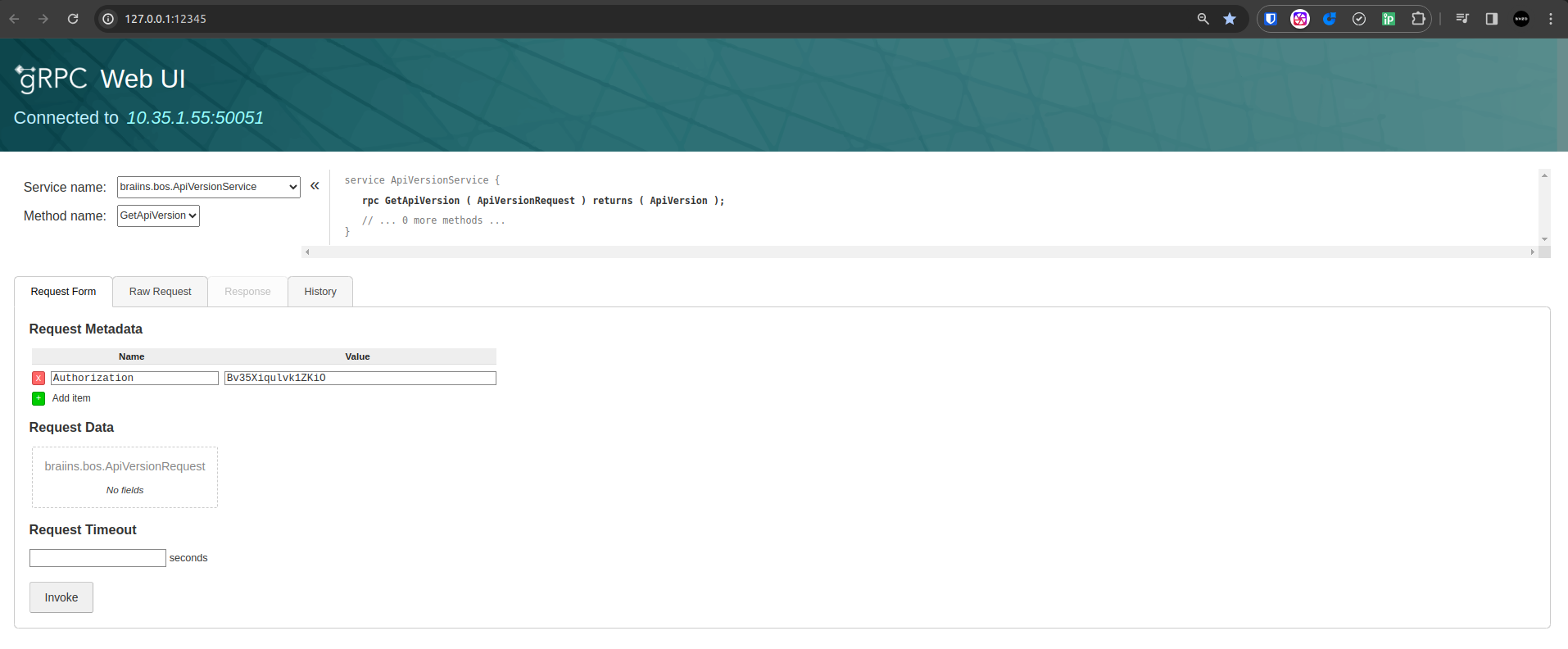Open the Service name dropdown
This screenshot has height=649, width=1568.
209,187
